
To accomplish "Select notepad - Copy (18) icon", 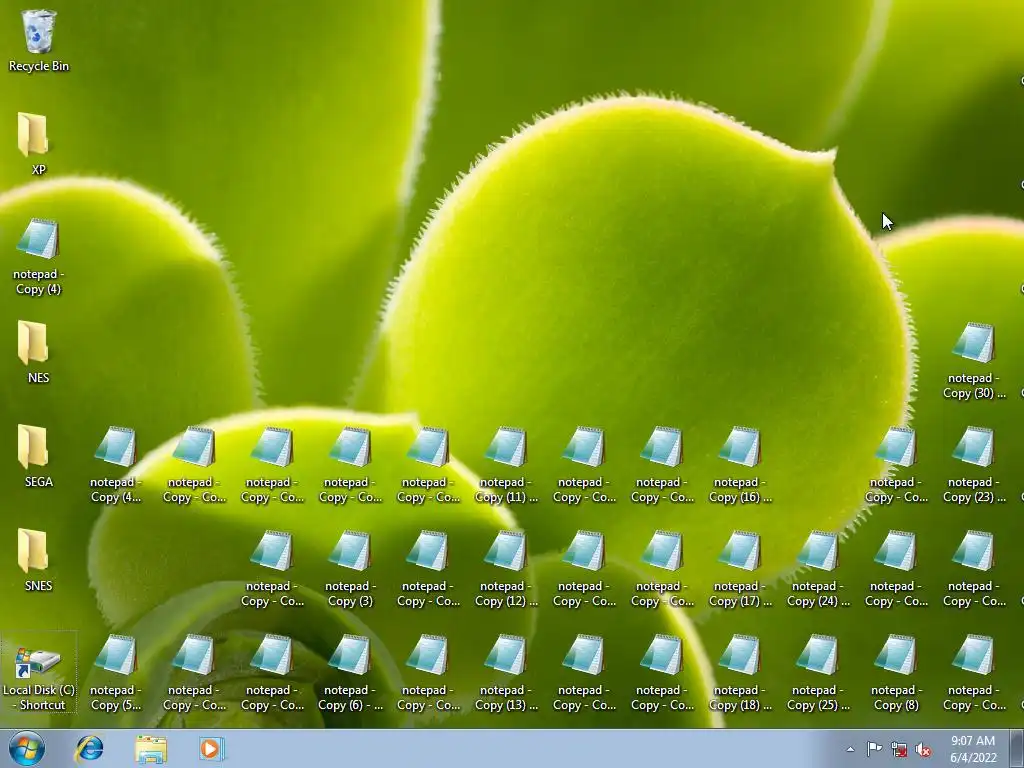I will coord(740,671).
